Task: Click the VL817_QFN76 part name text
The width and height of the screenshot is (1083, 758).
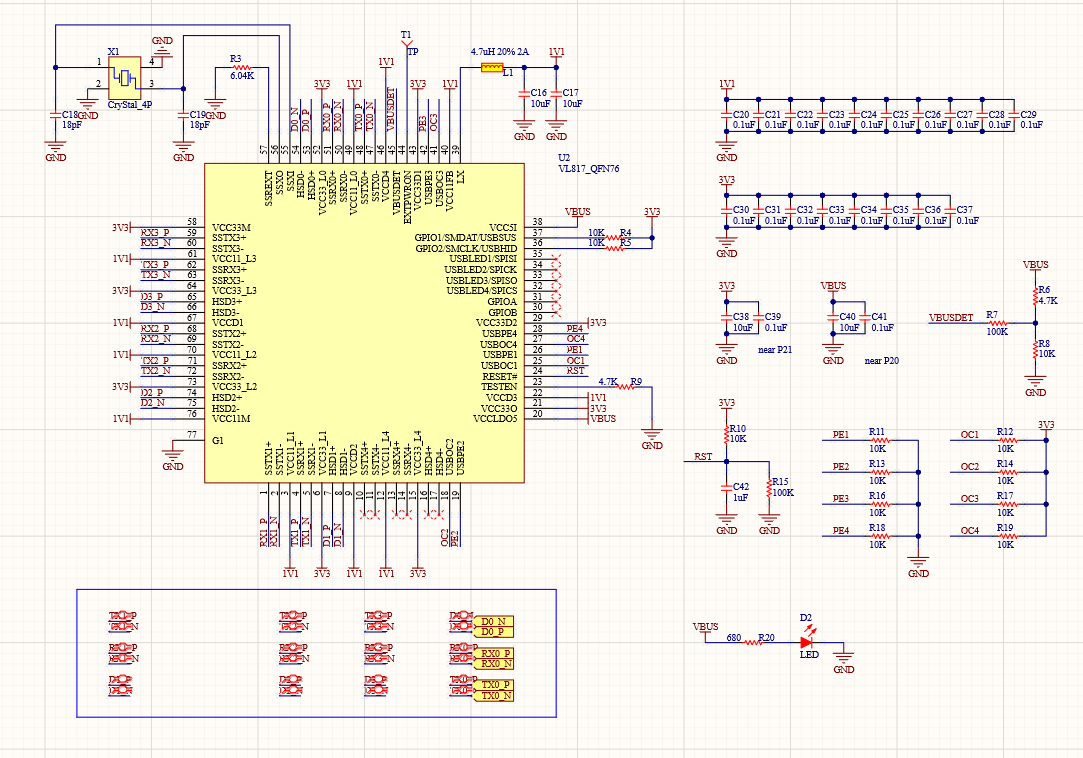Action: (x=589, y=169)
